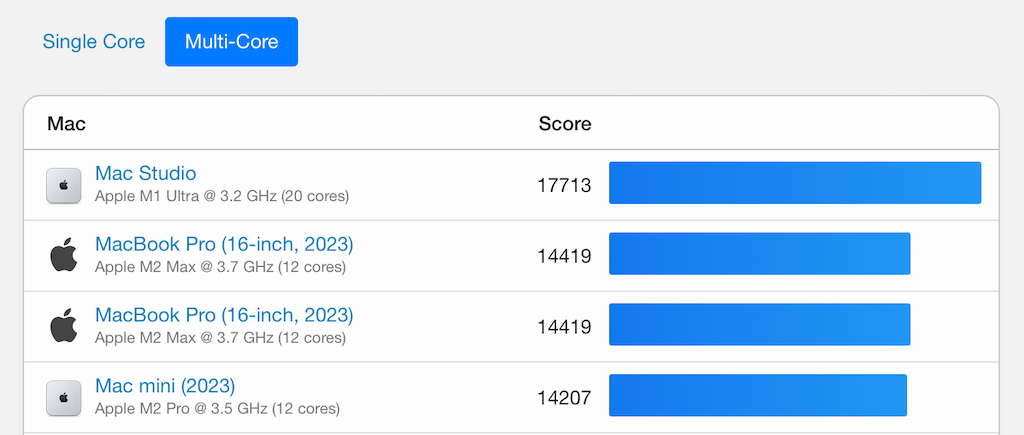
Task: Click the Mac mini (2023) score bar
Action: point(758,395)
